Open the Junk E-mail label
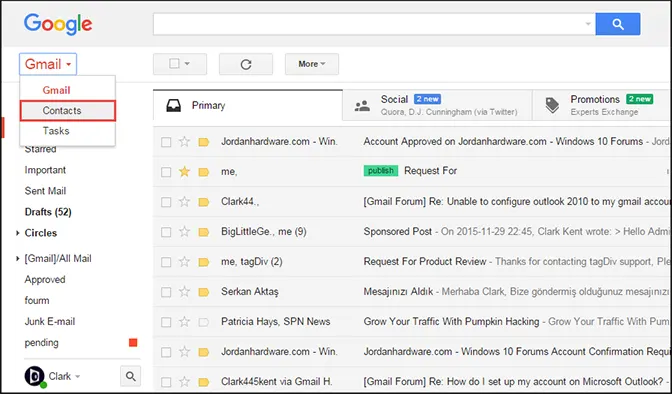This screenshot has width=672, height=394. [50, 322]
